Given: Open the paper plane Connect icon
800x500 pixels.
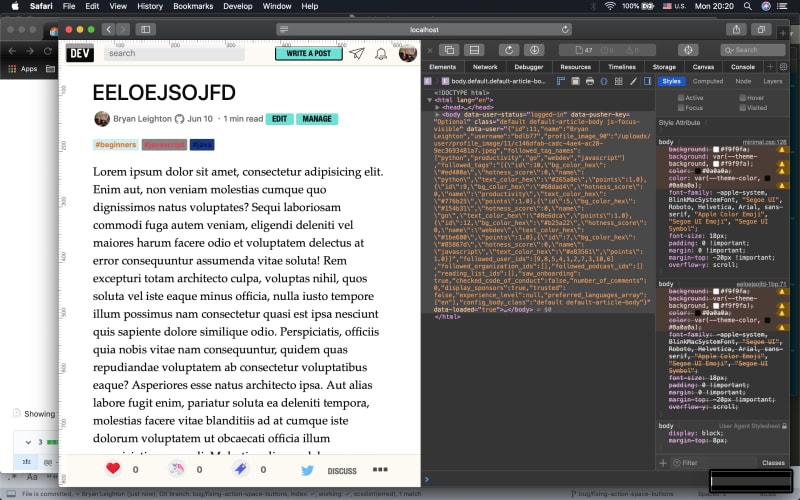Looking at the screenshot, I should (357, 53).
